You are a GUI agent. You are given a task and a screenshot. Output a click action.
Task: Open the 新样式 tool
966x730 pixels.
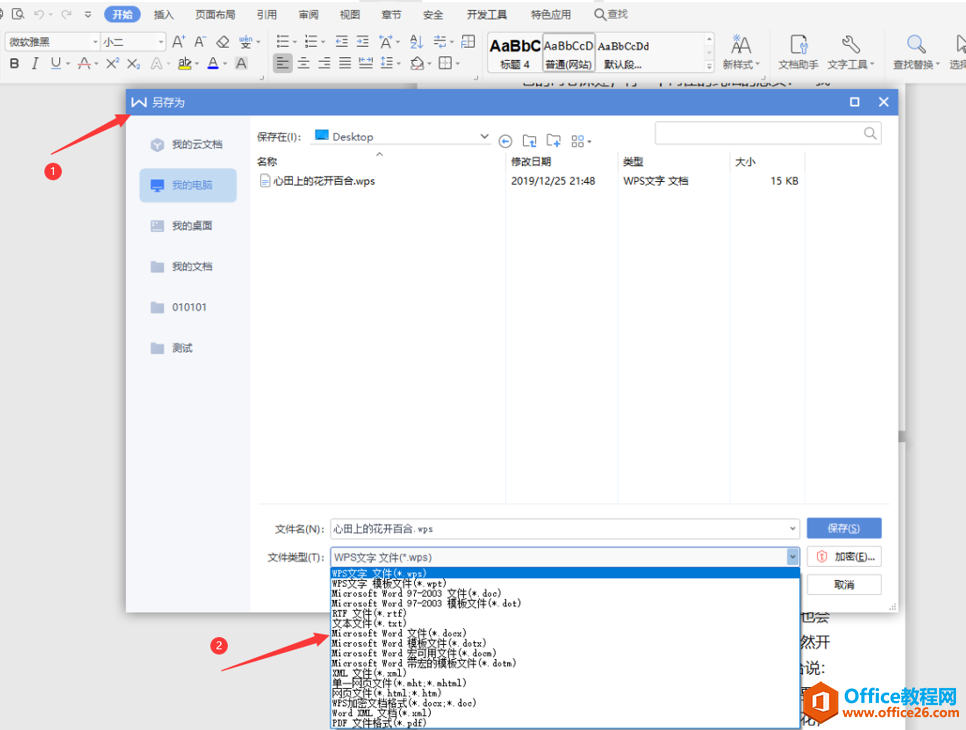click(741, 52)
